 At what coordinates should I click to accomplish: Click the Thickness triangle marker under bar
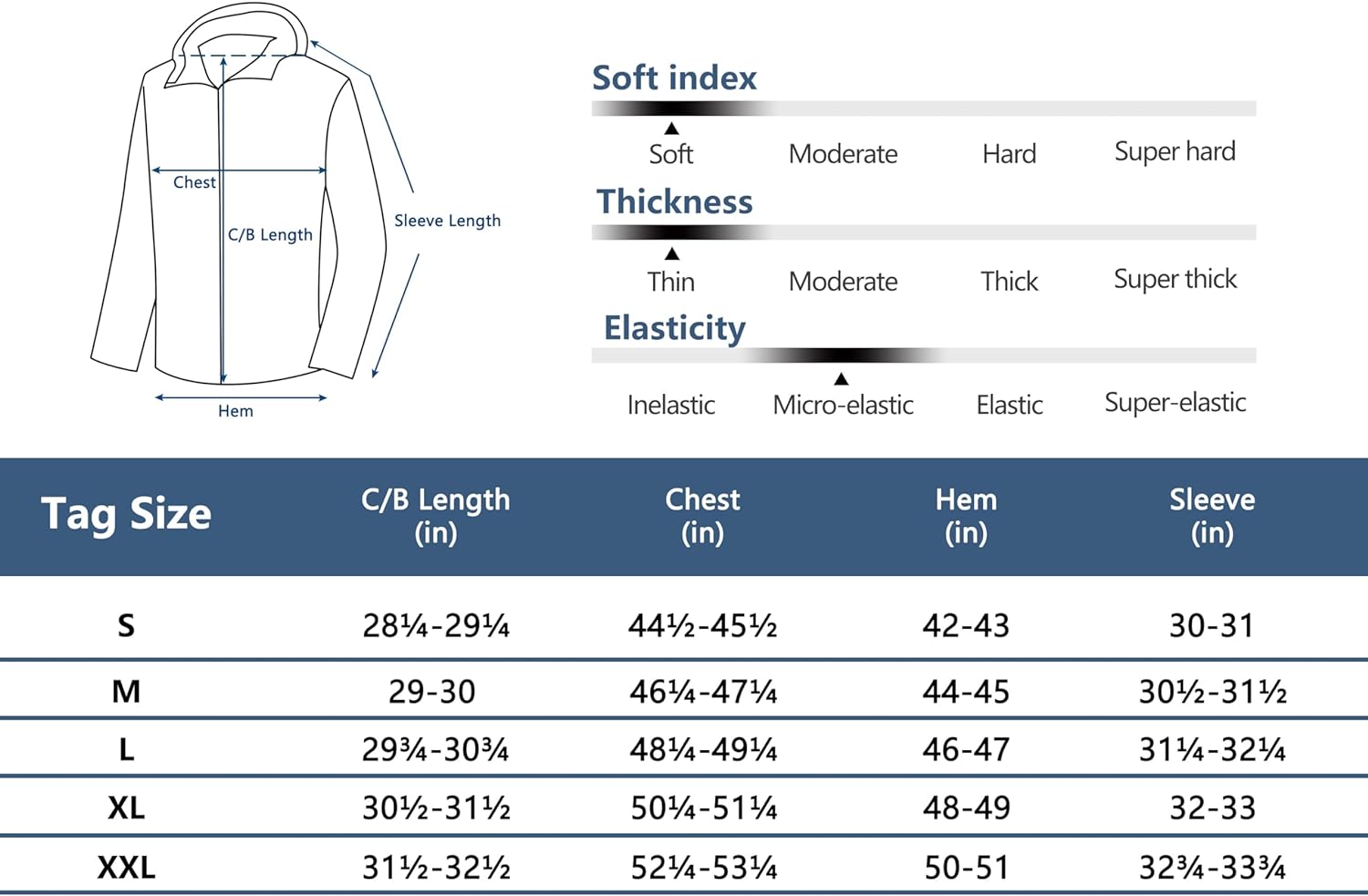[x=672, y=253]
